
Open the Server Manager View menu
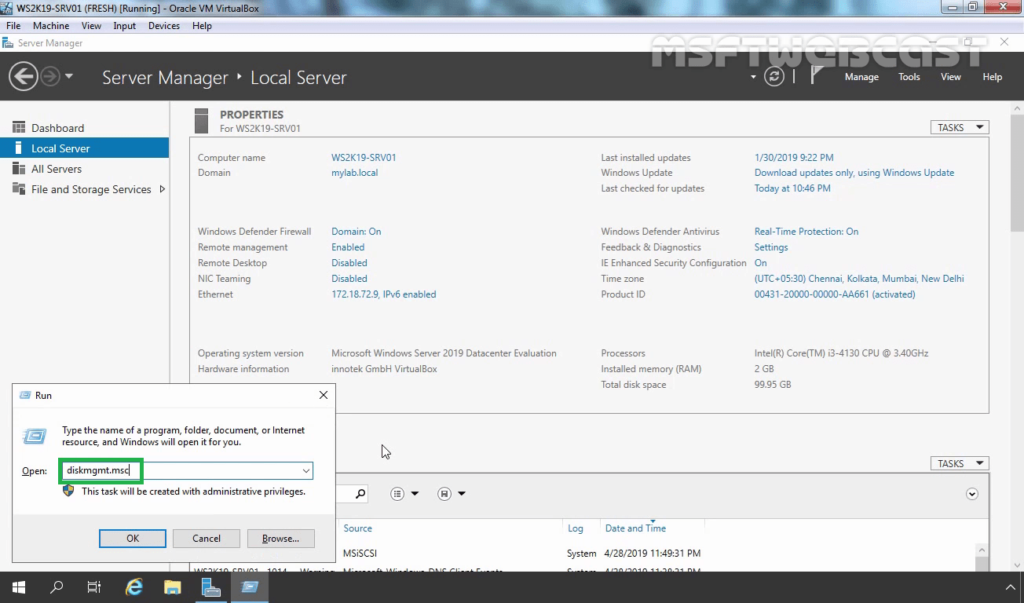tap(950, 76)
